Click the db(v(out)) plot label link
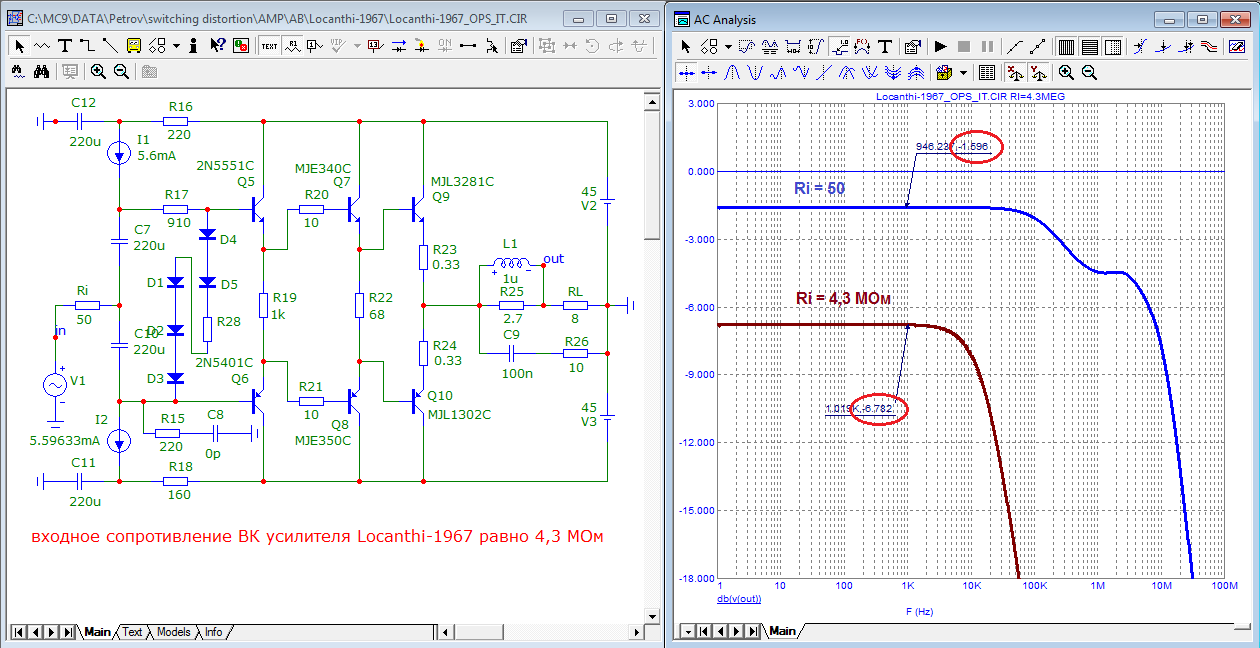 (x=739, y=598)
